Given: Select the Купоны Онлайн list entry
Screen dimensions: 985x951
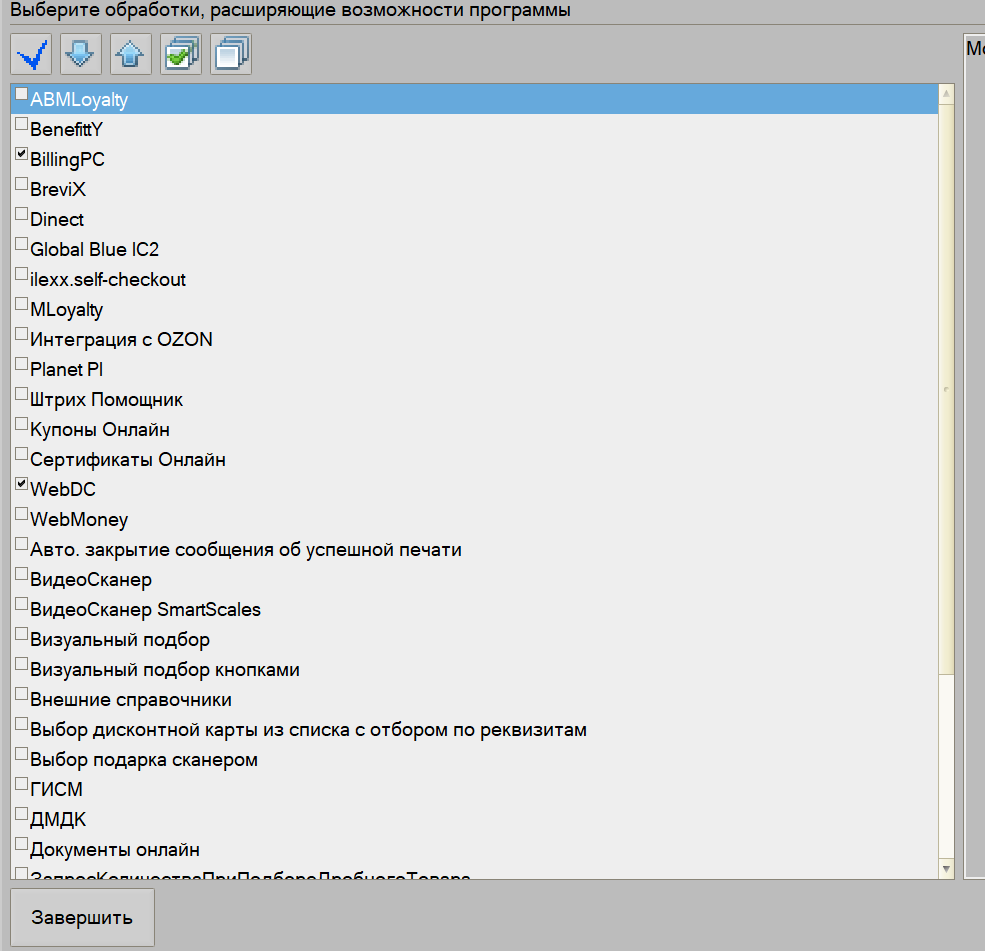Looking at the screenshot, I should [99, 430].
